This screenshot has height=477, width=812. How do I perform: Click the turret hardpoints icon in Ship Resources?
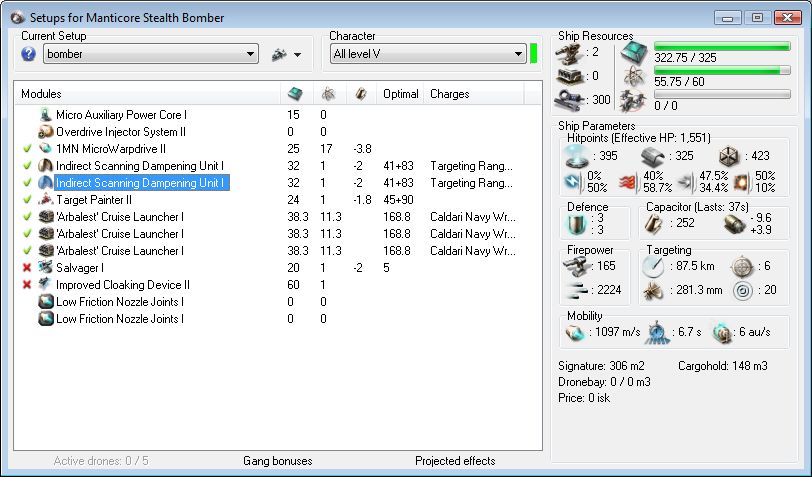coord(569,53)
